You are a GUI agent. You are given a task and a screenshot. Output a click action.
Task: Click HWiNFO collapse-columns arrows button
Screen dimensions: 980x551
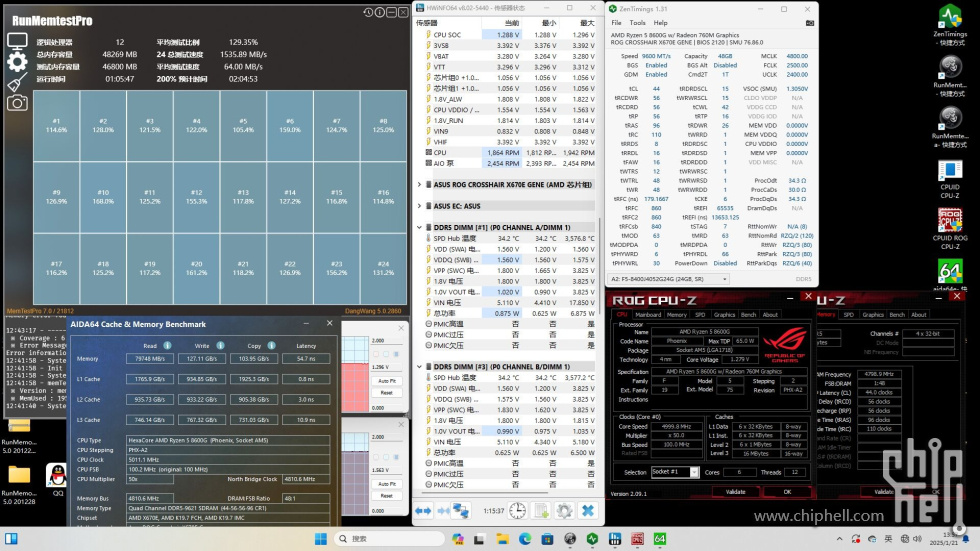[x=443, y=511]
